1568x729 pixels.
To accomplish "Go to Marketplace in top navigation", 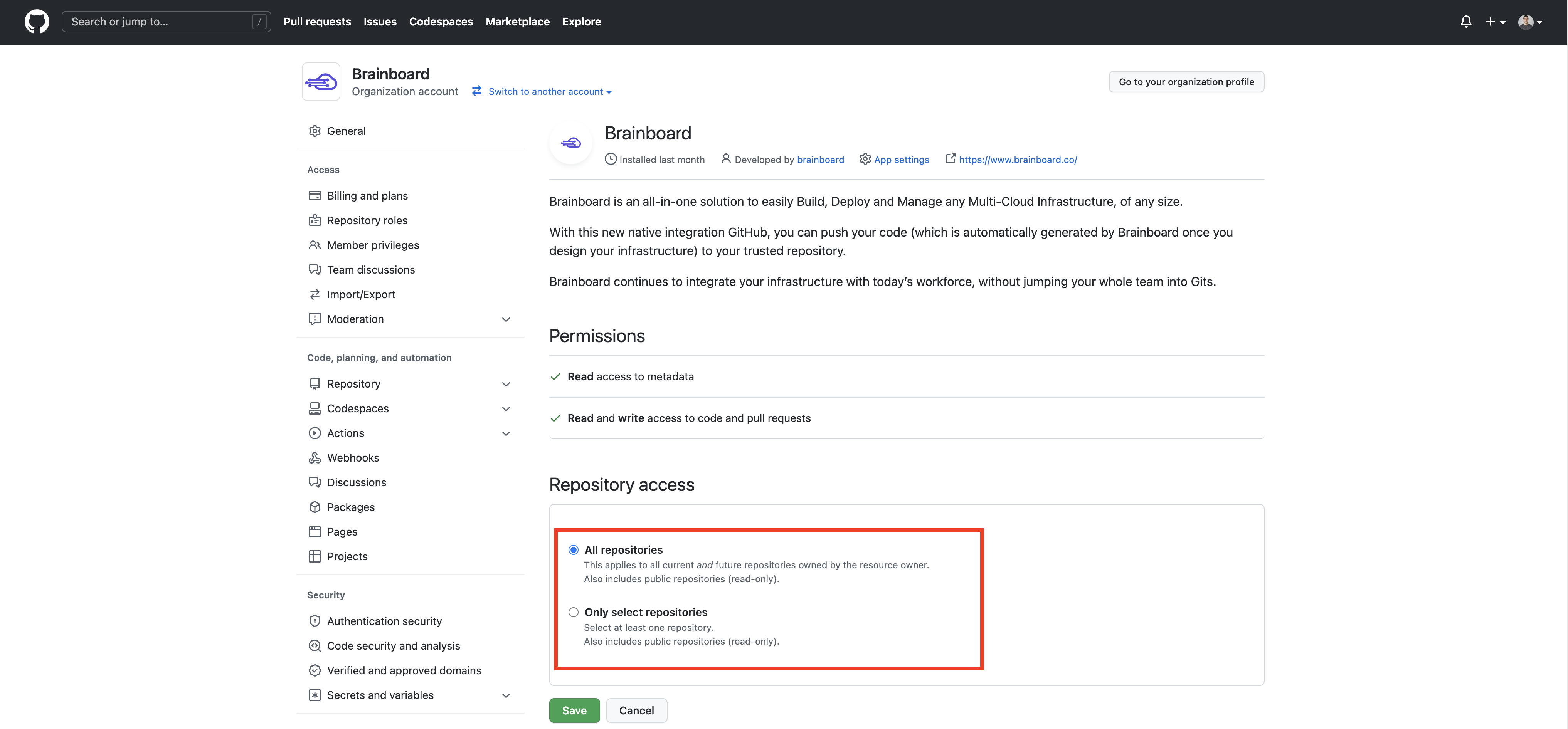I will (517, 21).
